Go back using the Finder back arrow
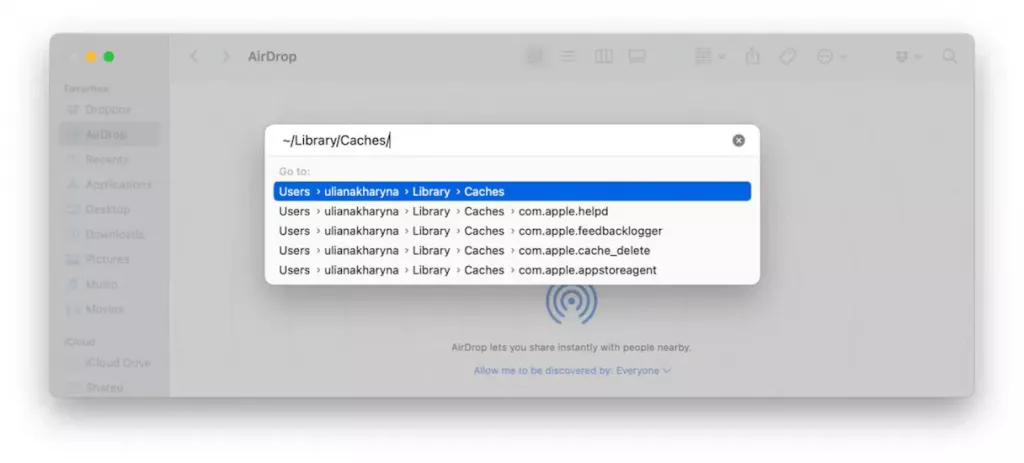Viewport: 1024px width, 463px height. tap(194, 57)
